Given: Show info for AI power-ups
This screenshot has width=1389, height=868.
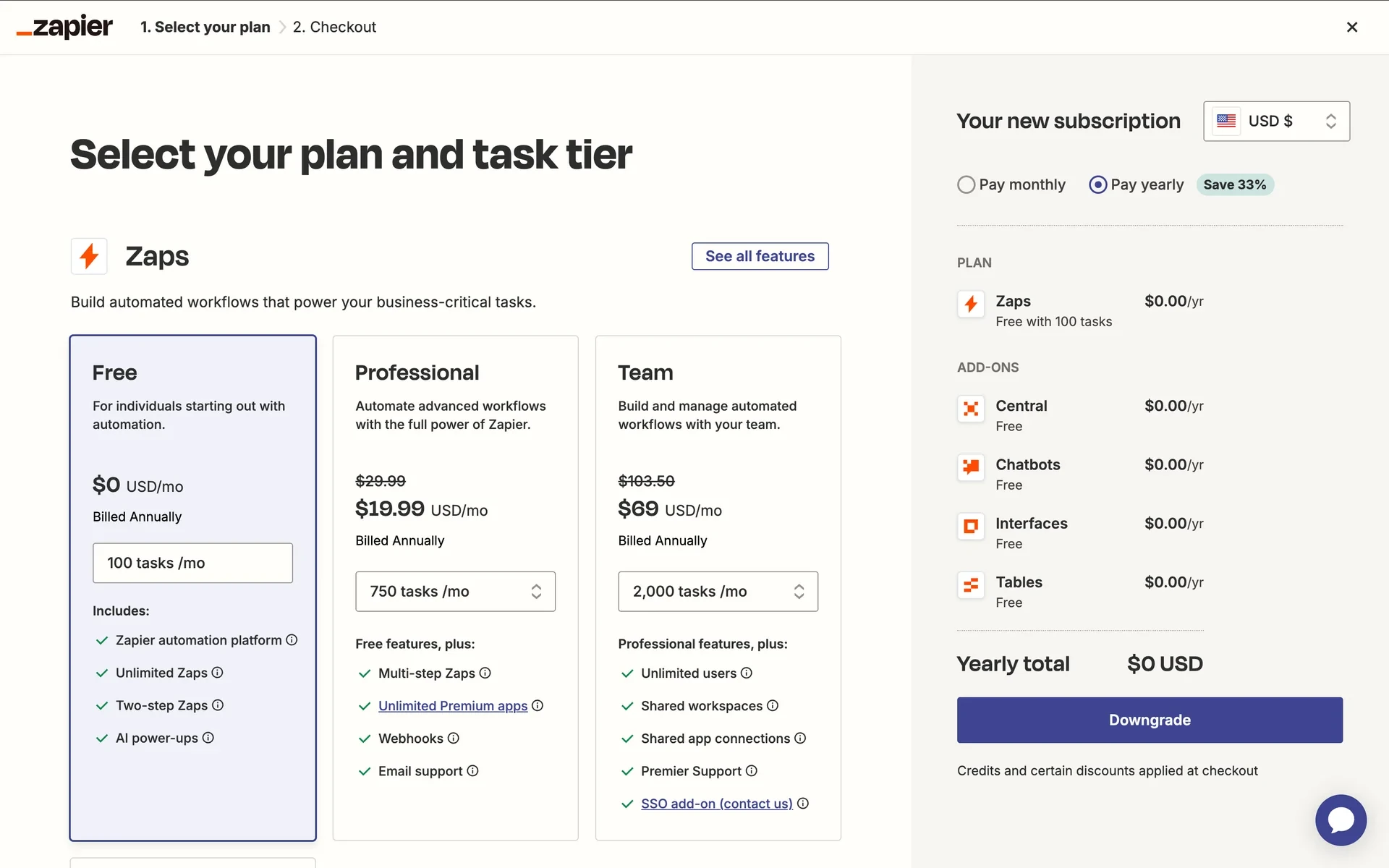Looking at the screenshot, I should coord(208,738).
